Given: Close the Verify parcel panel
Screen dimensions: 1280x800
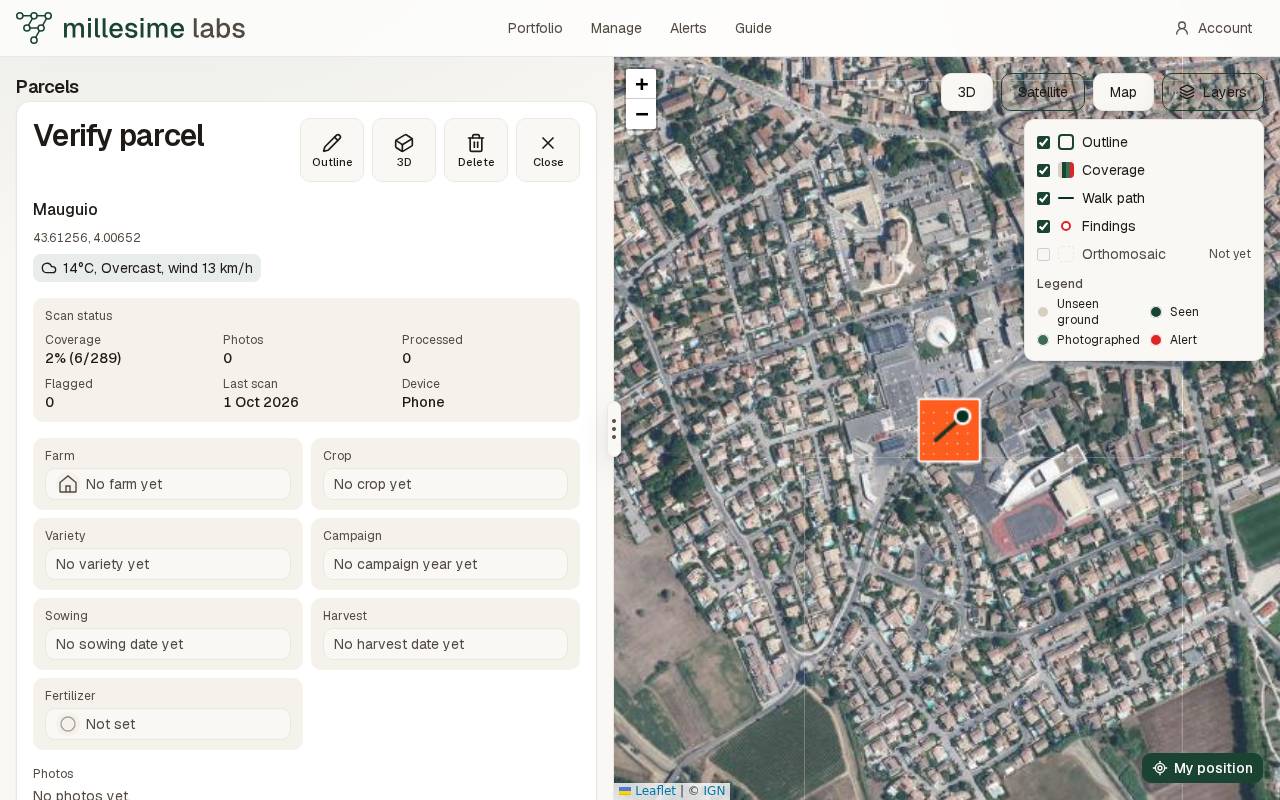Looking at the screenshot, I should (x=548, y=150).
